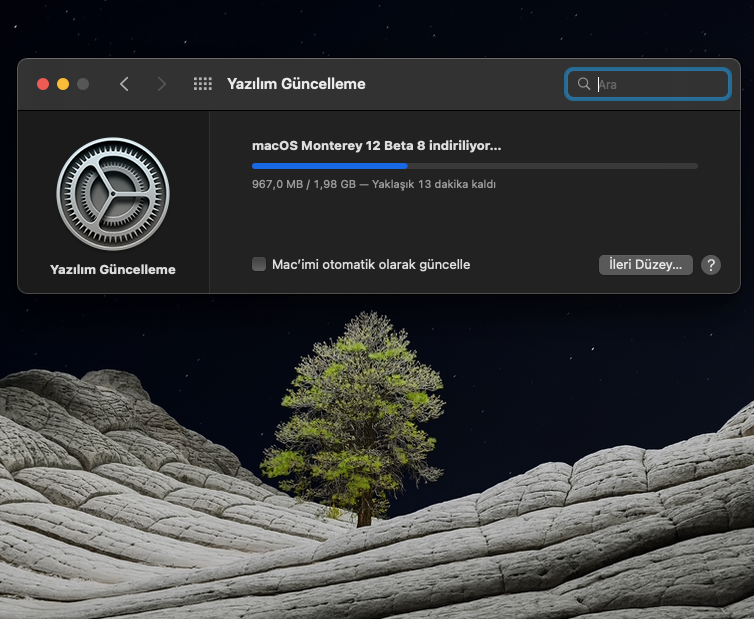Click the macOS Monterey download progress bar
Screen dimensions: 754x619
pyautogui.click(x=474, y=165)
